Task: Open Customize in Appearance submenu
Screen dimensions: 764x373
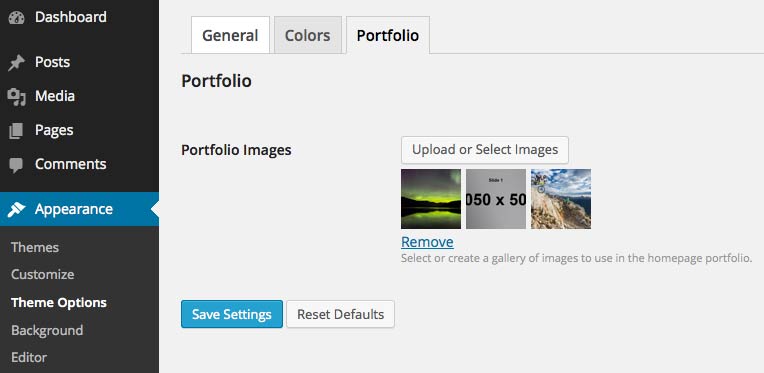Action: pyautogui.click(x=42, y=274)
